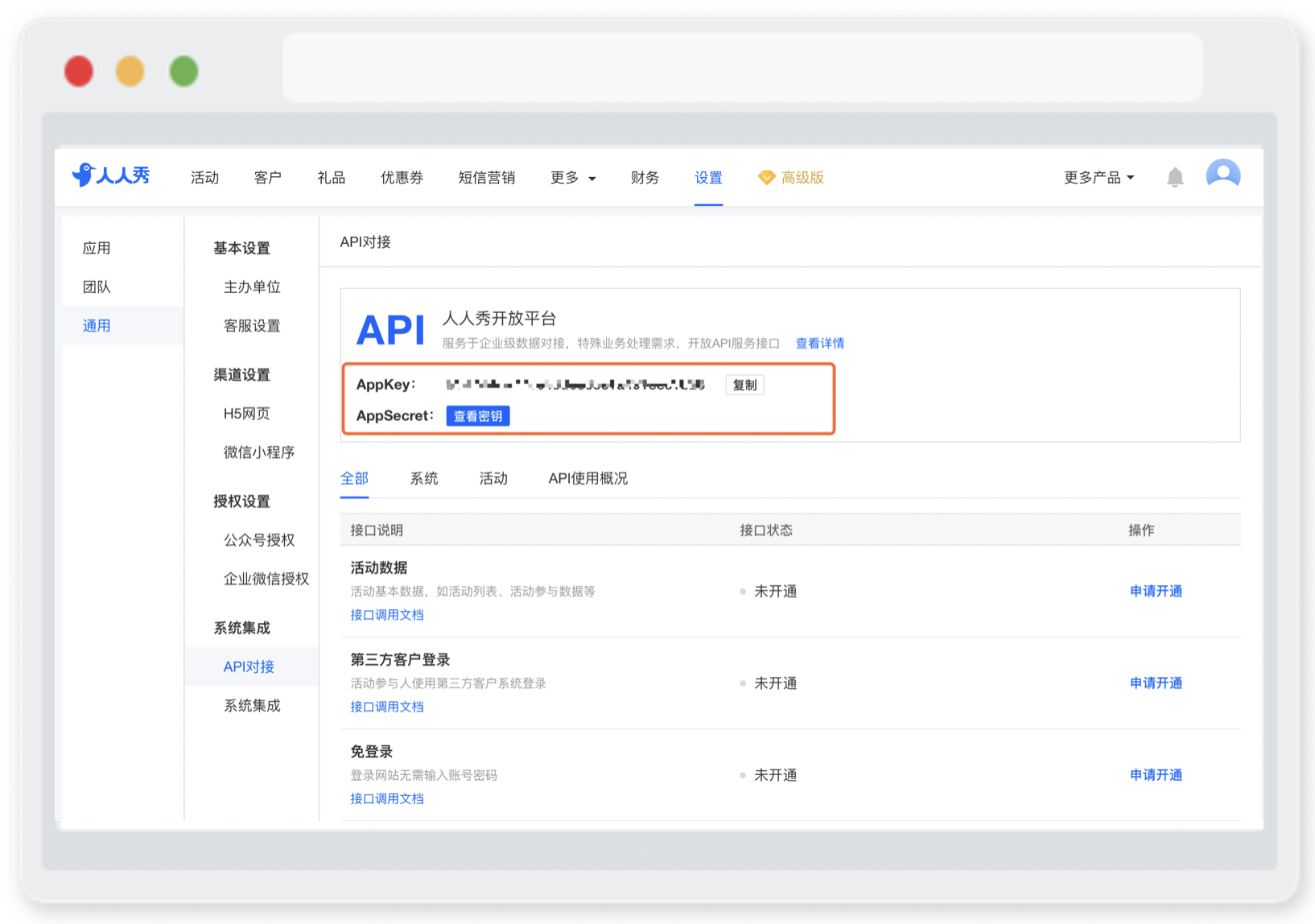This screenshot has width=1315, height=924.
Task: Open 微信小程序 channel settings
Action: pos(259,452)
